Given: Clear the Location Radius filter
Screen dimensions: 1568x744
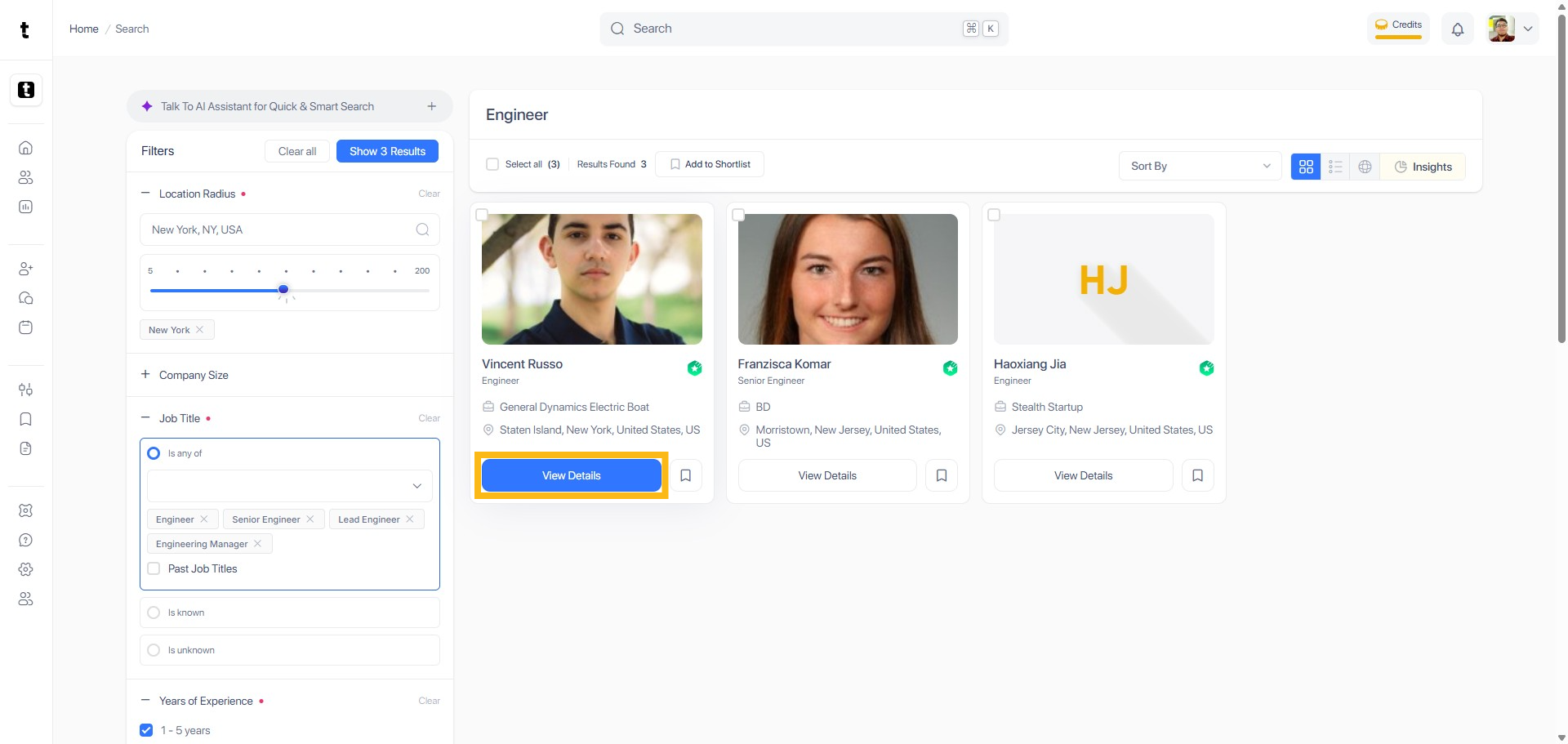Looking at the screenshot, I should tap(430, 194).
